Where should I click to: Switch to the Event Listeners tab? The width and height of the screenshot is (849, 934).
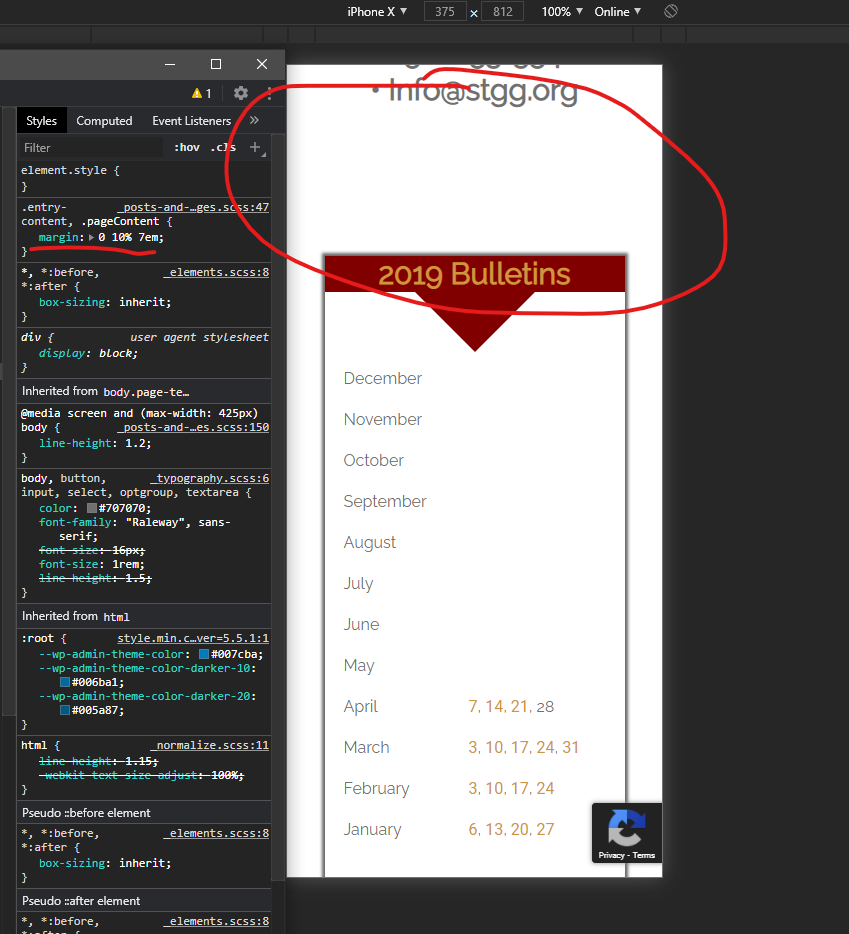point(191,121)
